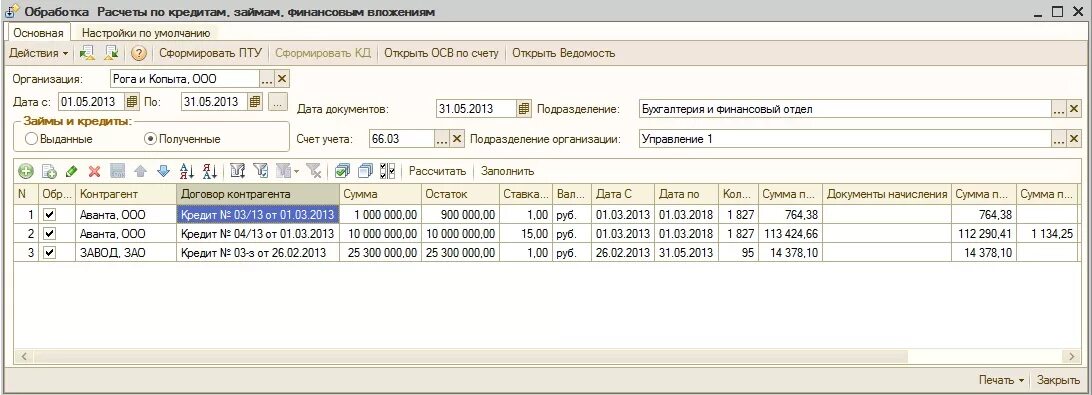
Task: Open the selection list for Организация via ellipsis
Action: coord(268,79)
